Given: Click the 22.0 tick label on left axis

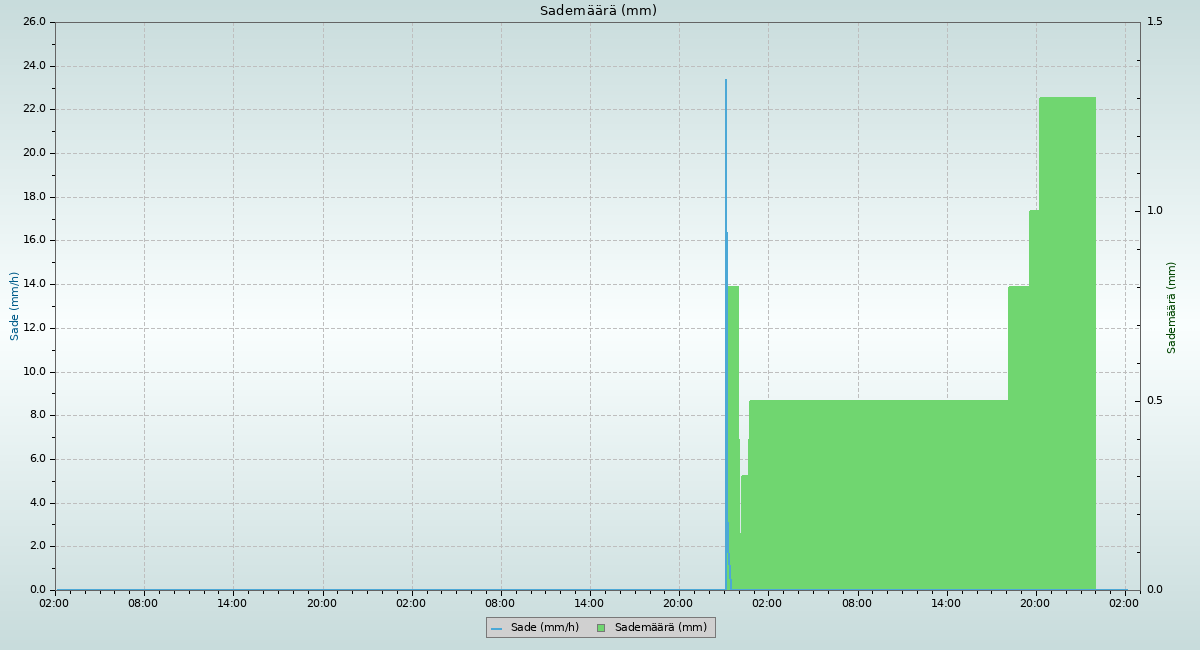Looking at the screenshot, I should pos(34,109).
